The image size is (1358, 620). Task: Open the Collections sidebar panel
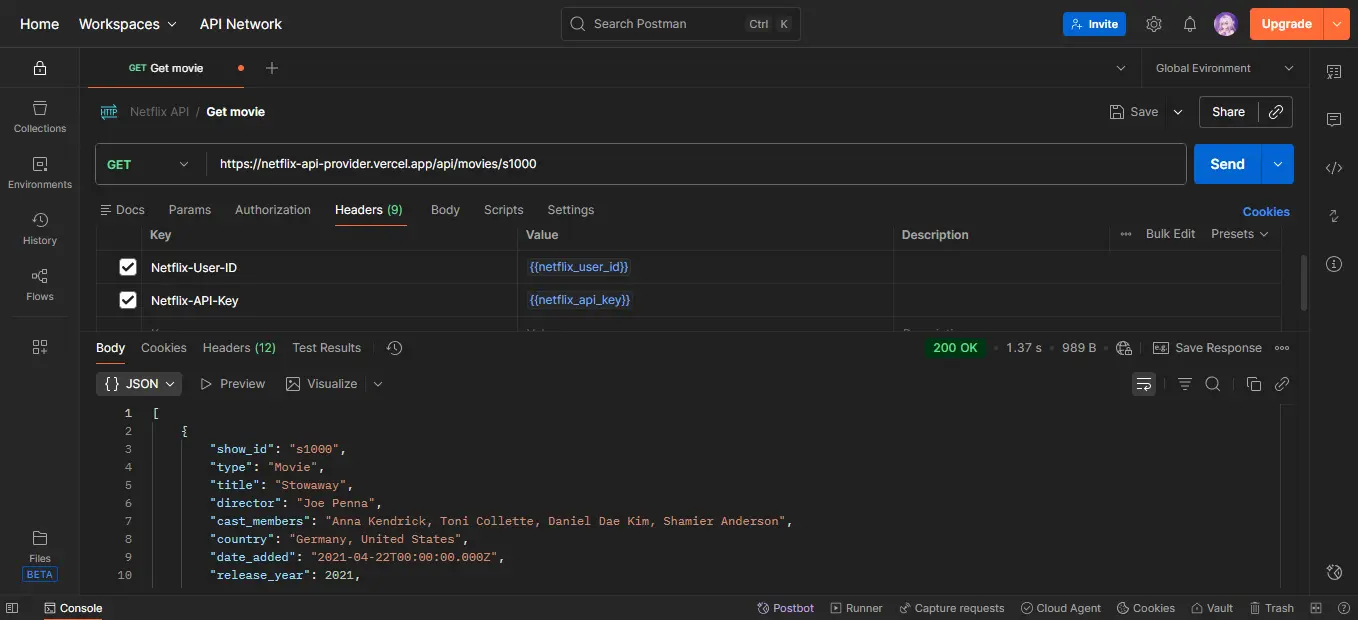coord(39,110)
